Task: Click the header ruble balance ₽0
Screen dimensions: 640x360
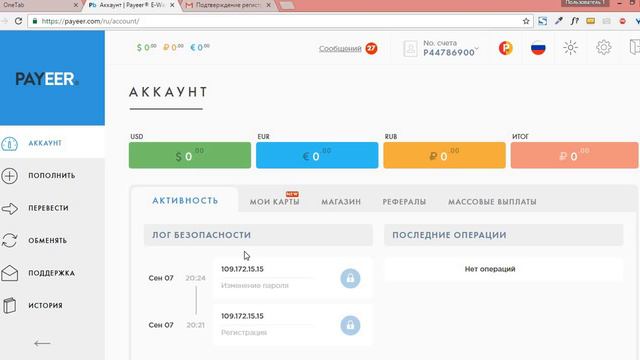Action: tap(173, 47)
